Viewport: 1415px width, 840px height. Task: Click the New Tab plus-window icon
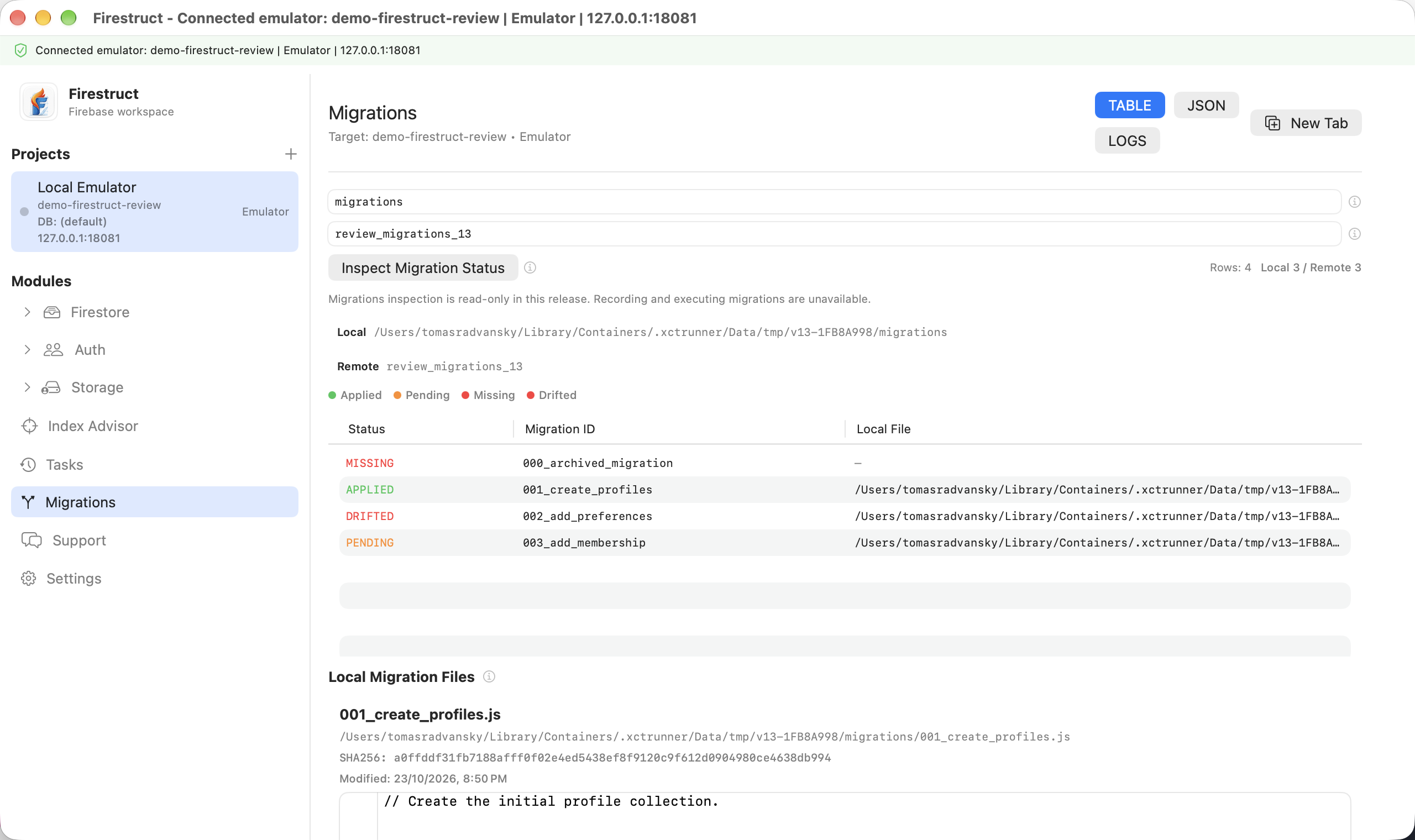(1272, 123)
